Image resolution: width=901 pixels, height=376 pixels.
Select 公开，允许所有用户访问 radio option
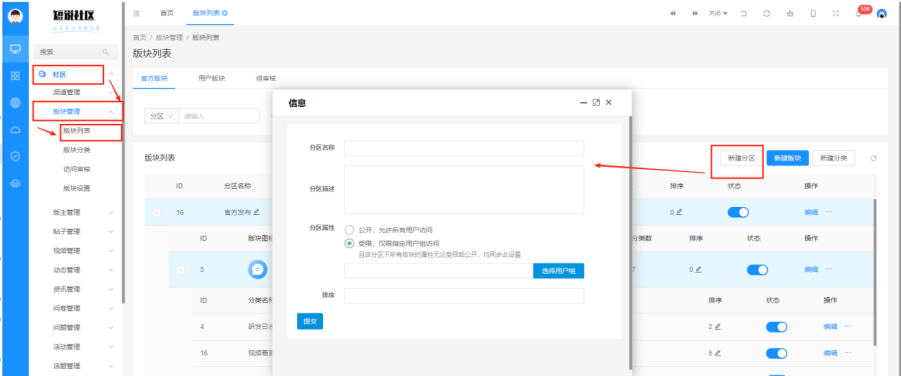coord(349,230)
